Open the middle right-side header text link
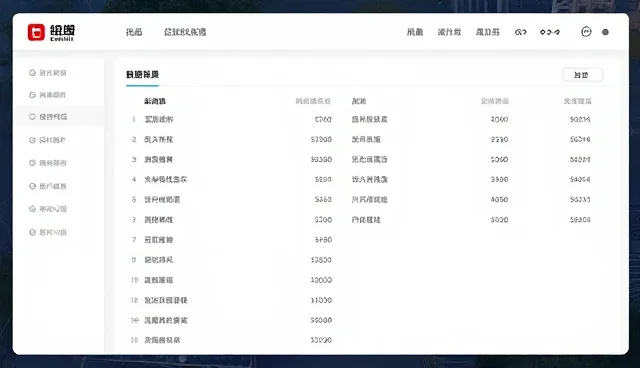Screen dimensions: 640x368 (x=449, y=32)
